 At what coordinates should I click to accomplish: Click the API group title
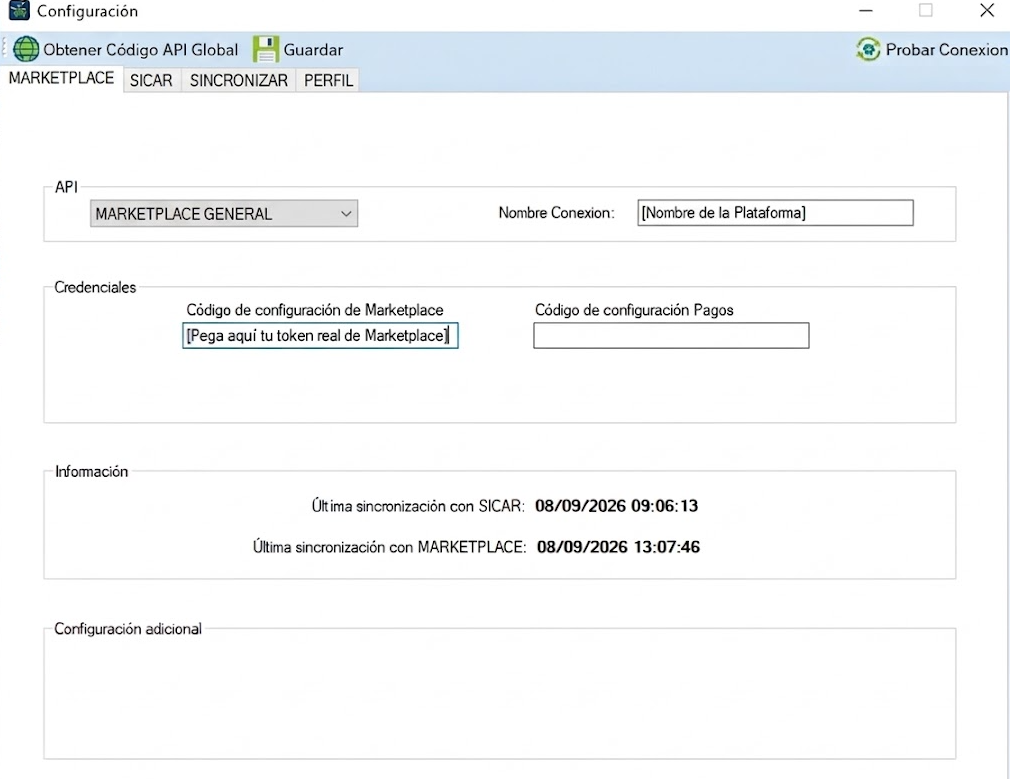(66, 187)
